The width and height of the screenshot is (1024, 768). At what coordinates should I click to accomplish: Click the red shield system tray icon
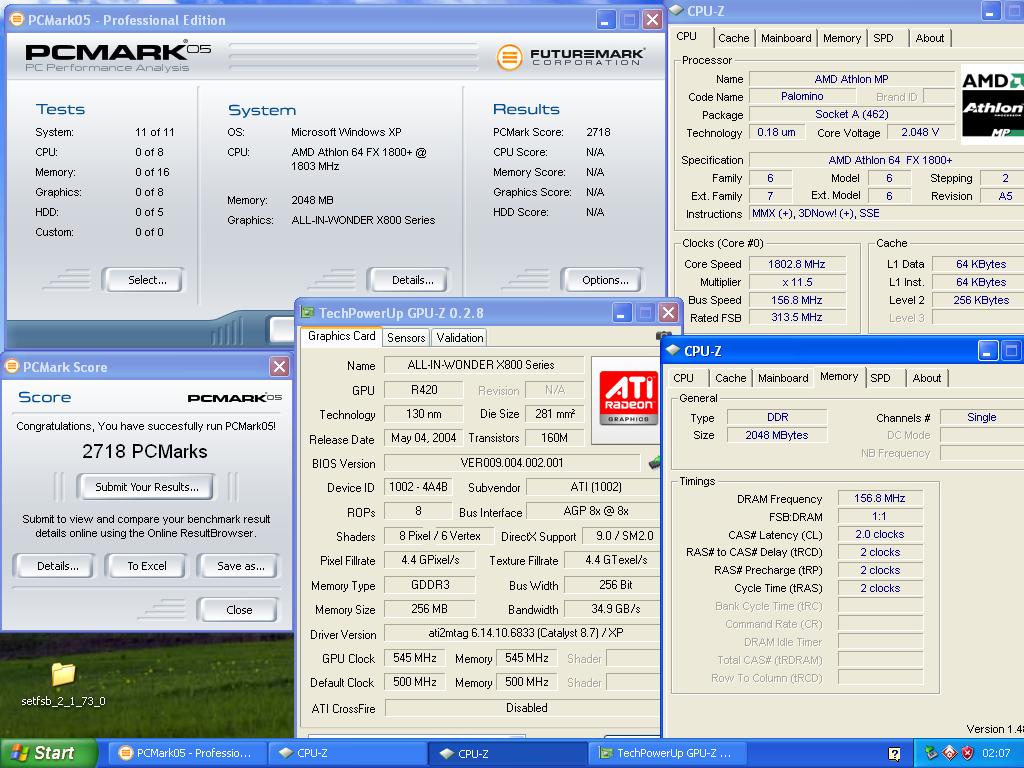click(968, 753)
